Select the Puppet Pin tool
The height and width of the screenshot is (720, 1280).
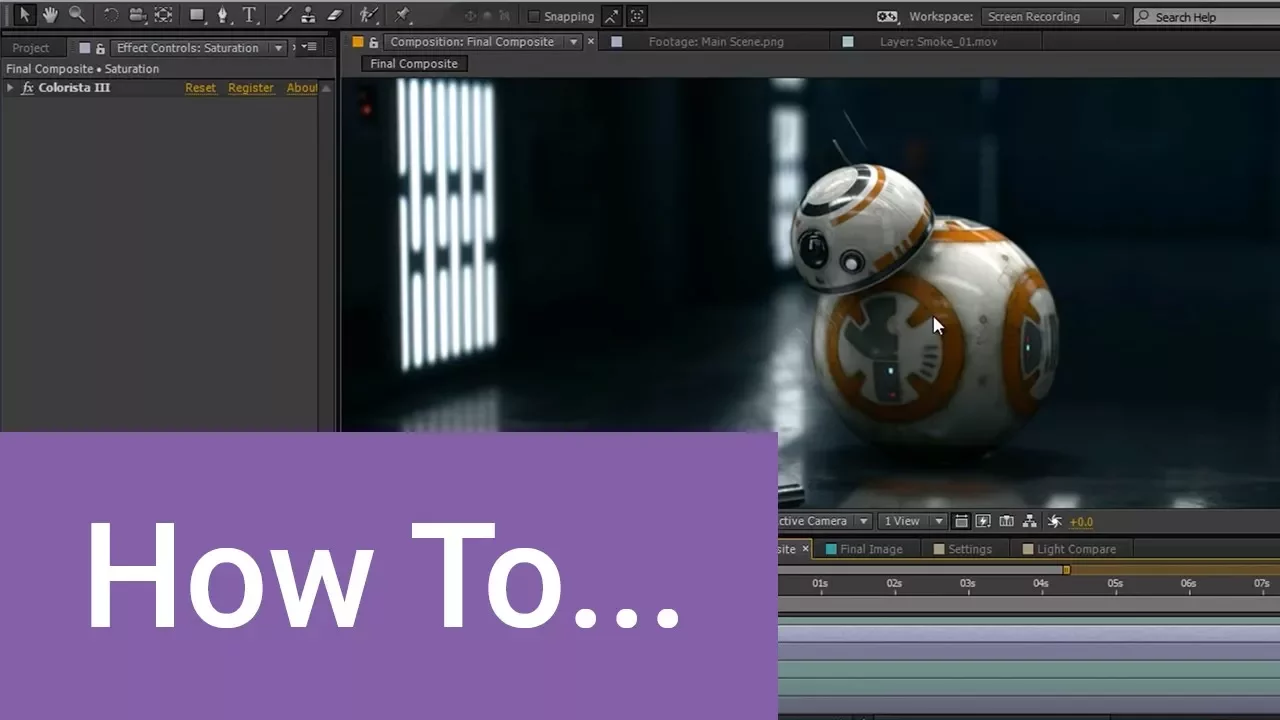click(402, 15)
